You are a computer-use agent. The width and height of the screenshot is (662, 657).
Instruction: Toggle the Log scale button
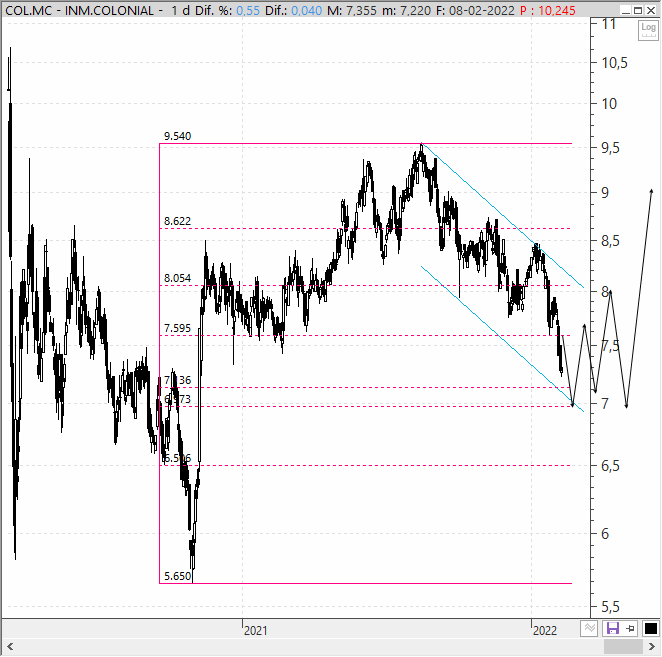[648, 30]
